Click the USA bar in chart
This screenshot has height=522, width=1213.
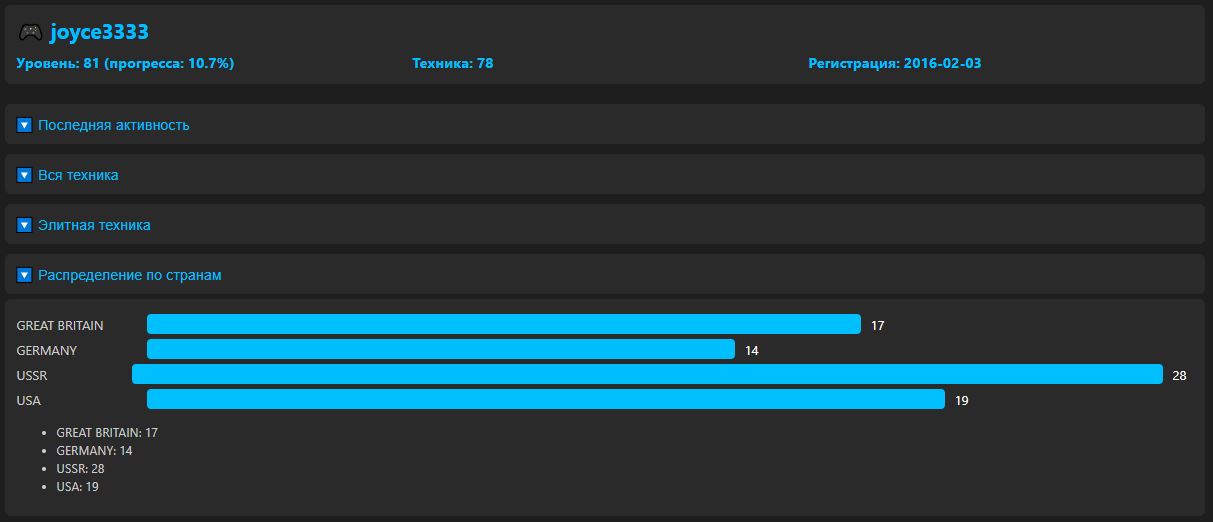coord(546,399)
